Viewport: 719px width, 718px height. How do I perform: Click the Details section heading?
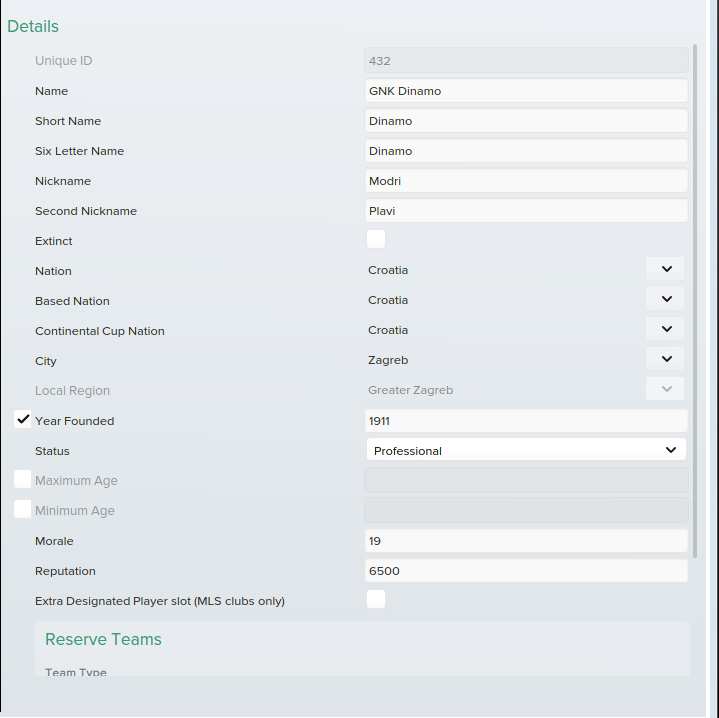[33, 26]
